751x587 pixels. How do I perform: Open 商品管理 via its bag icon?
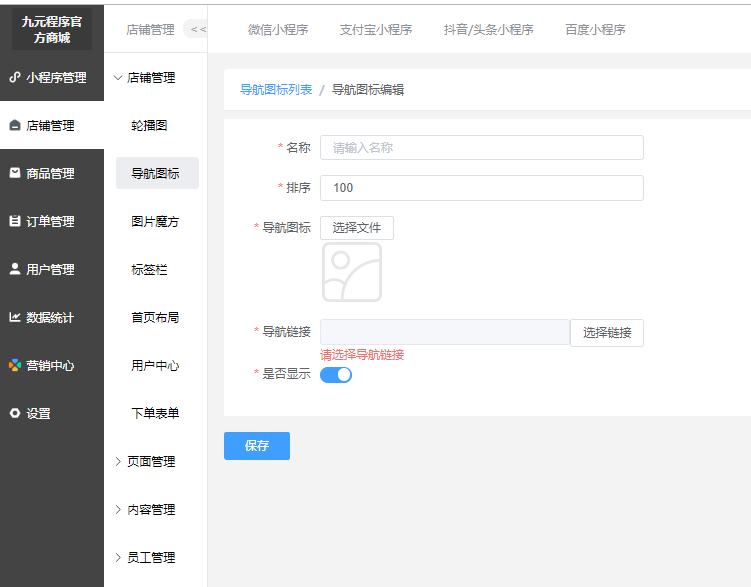(x=15, y=173)
